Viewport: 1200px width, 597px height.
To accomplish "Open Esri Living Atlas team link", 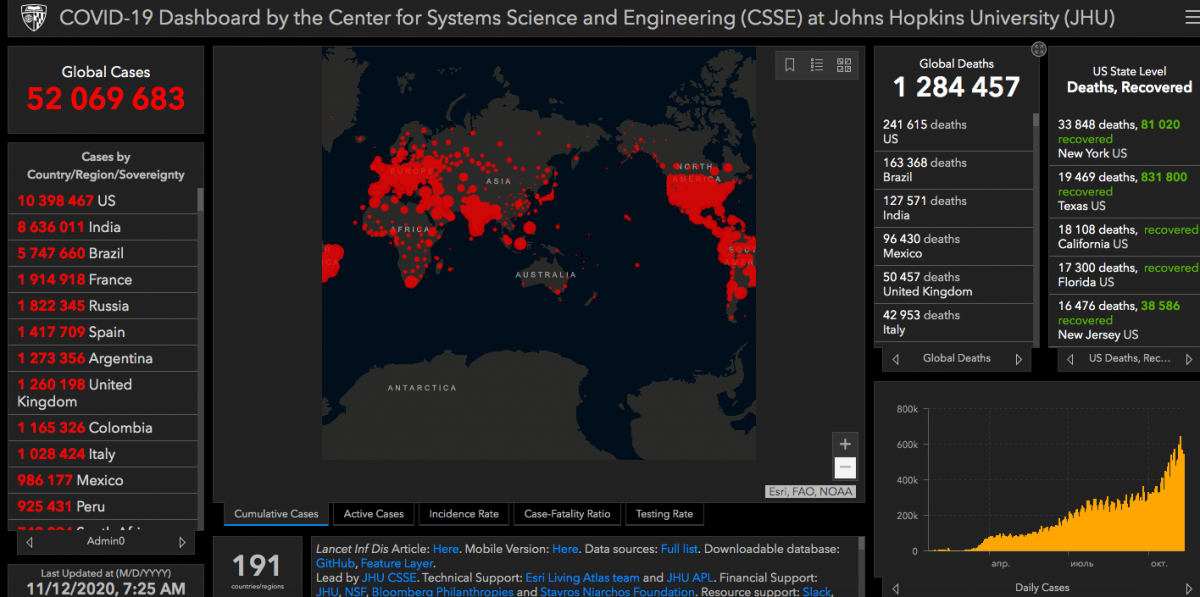I will point(582,578).
